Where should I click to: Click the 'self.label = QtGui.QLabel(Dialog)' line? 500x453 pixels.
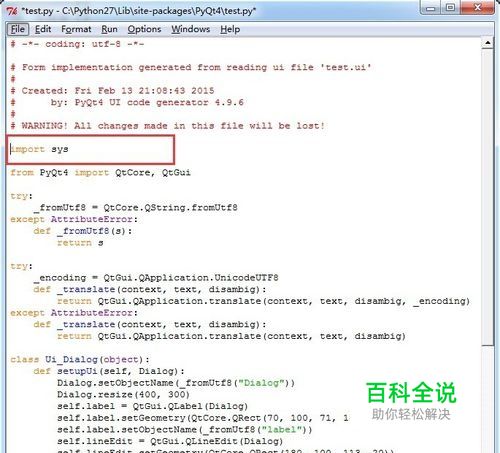(x=153, y=406)
